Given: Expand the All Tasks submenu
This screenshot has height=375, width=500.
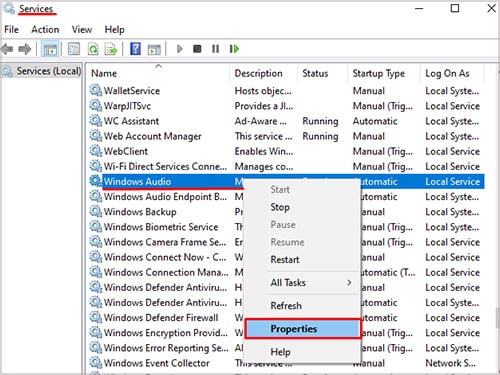Looking at the screenshot, I should click(x=303, y=283).
